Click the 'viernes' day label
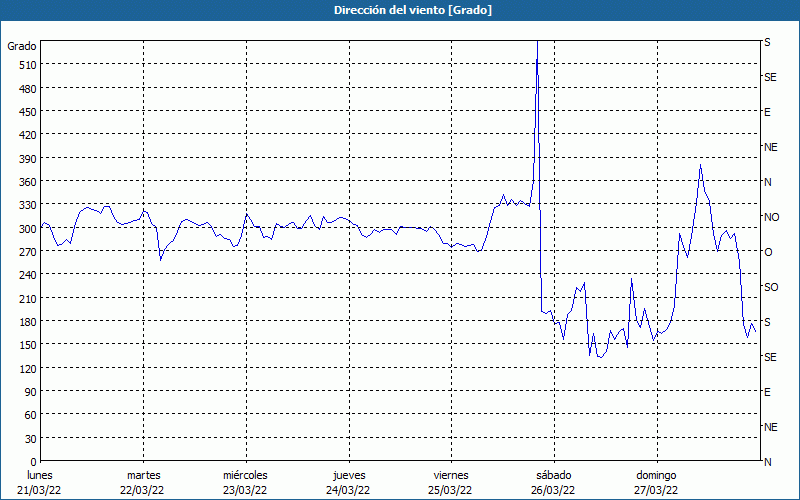This screenshot has width=800, height=500. 451,476
